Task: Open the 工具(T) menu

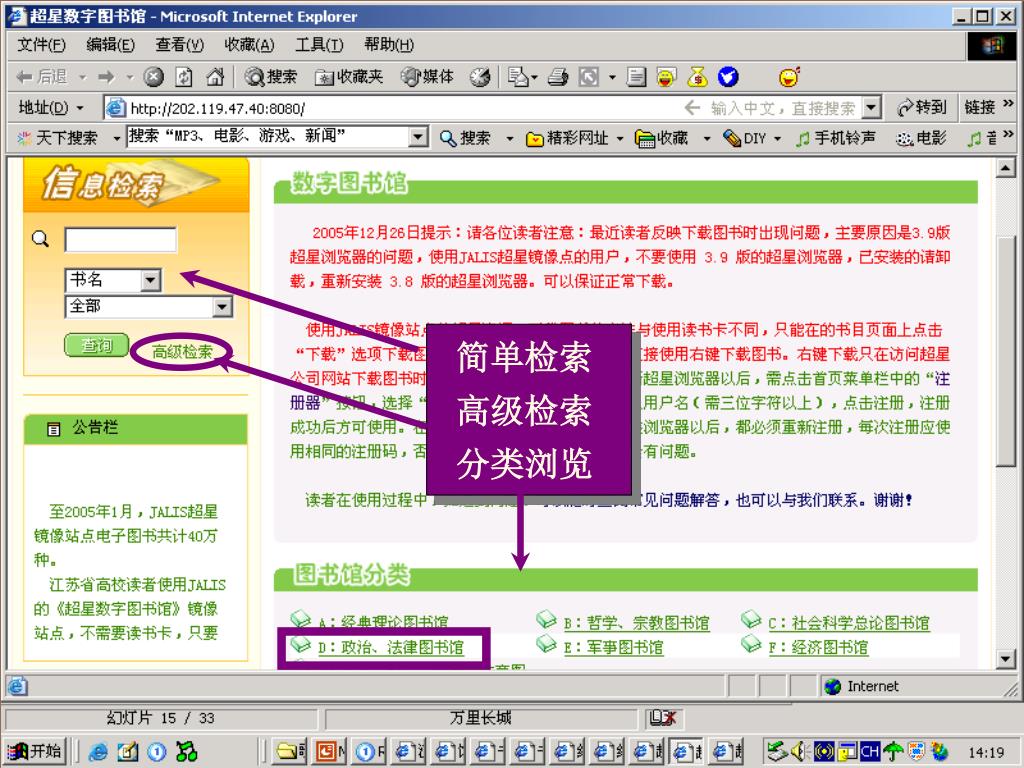Action: [x=319, y=44]
